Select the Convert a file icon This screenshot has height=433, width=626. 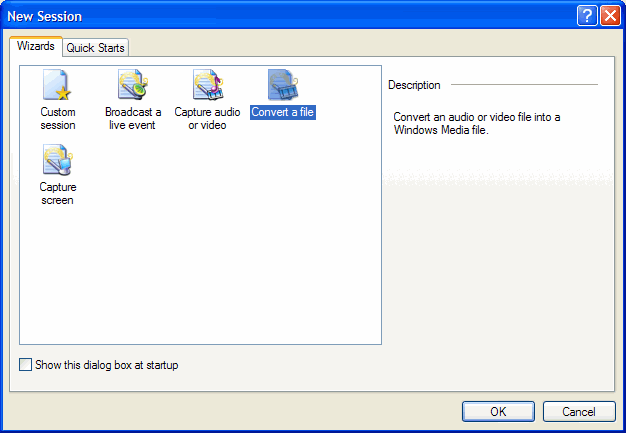[x=283, y=86]
